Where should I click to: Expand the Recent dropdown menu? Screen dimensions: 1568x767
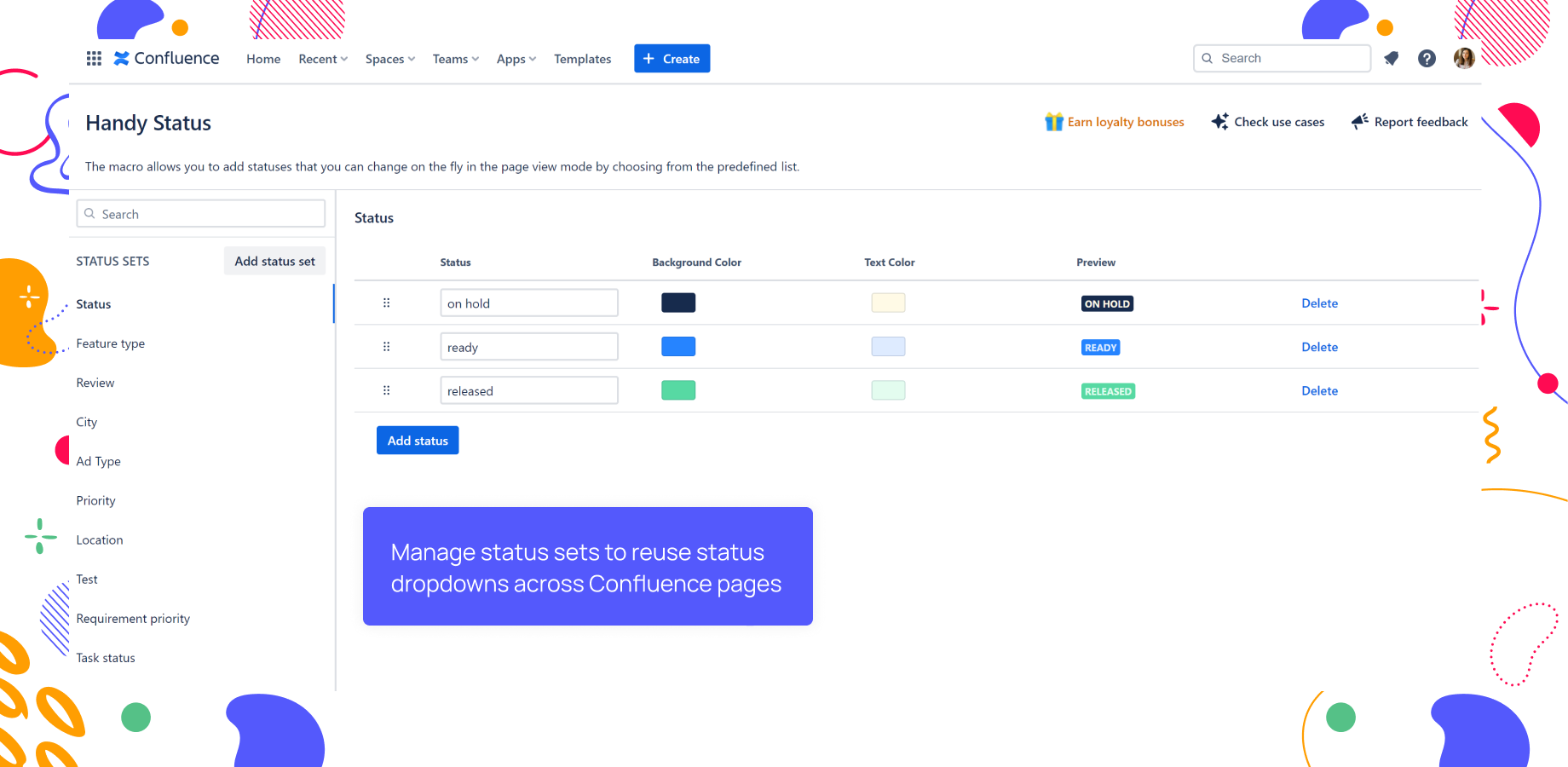[323, 59]
